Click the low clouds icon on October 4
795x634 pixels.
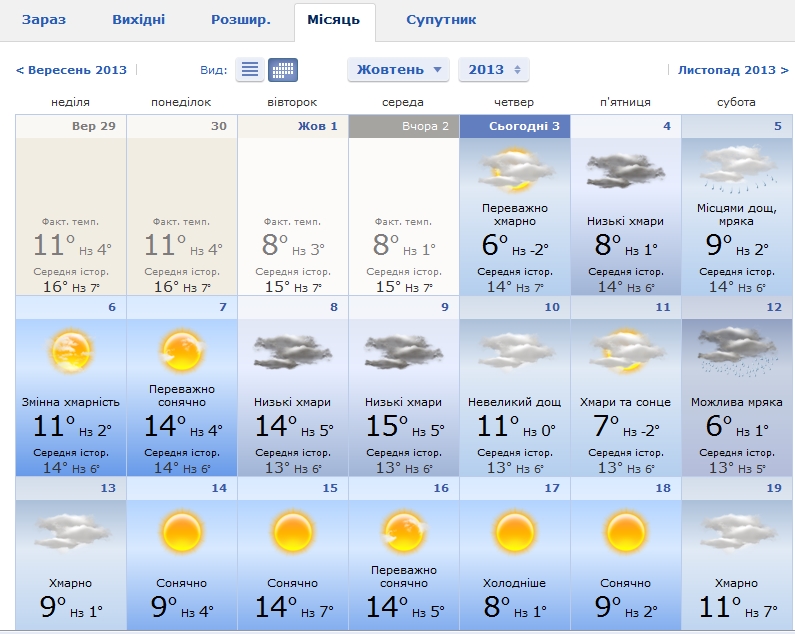coord(625,170)
